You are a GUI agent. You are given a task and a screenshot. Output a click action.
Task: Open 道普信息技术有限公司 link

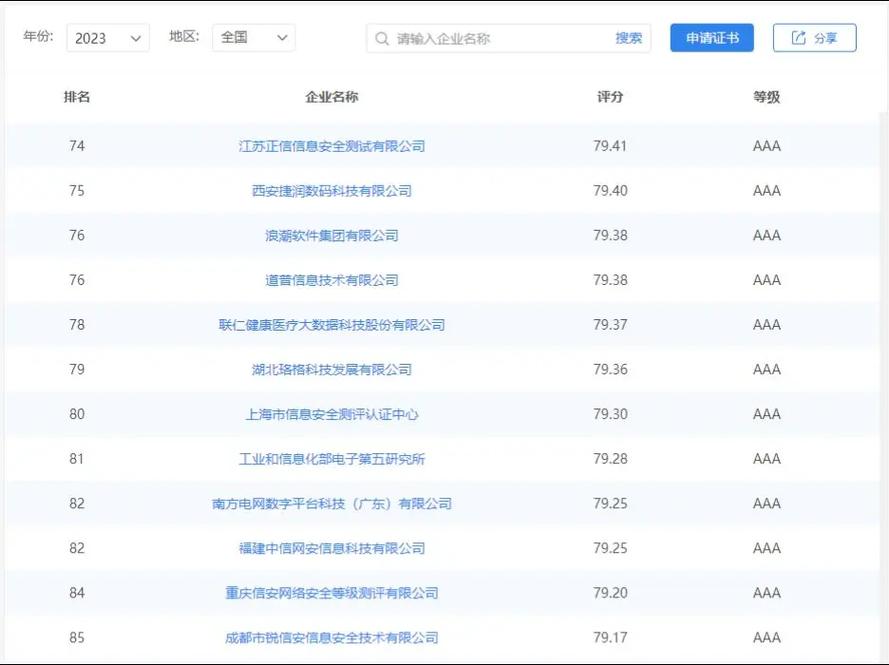point(332,280)
